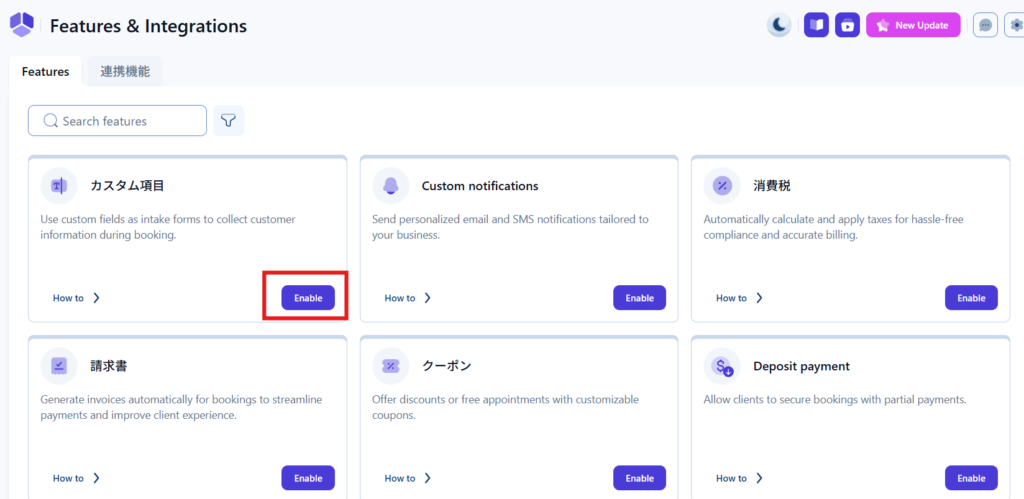Viewport: 1024px width, 499px height.
Task: Click the クーポン coupon feature icon
Action: click(390, 366)
